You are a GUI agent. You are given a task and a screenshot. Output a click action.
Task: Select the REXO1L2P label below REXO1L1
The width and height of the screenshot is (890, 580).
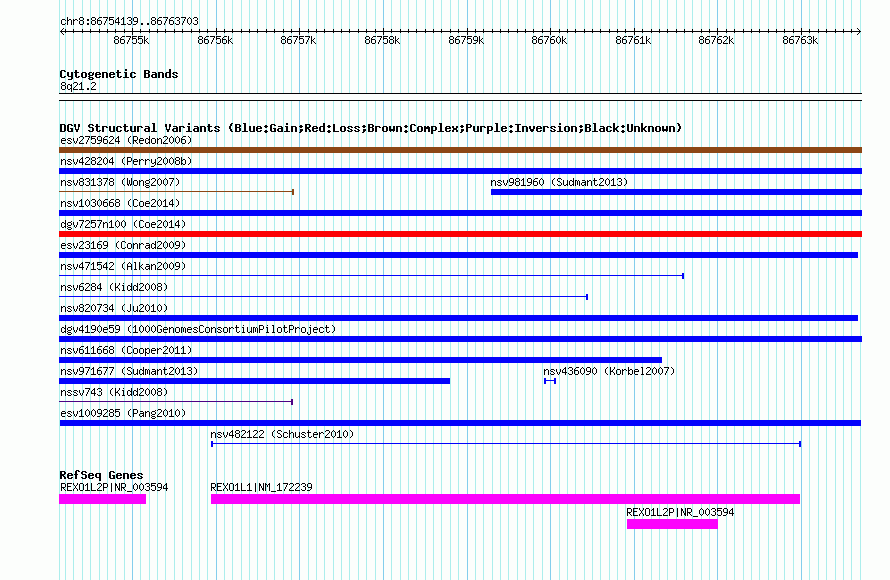[680, 512]
